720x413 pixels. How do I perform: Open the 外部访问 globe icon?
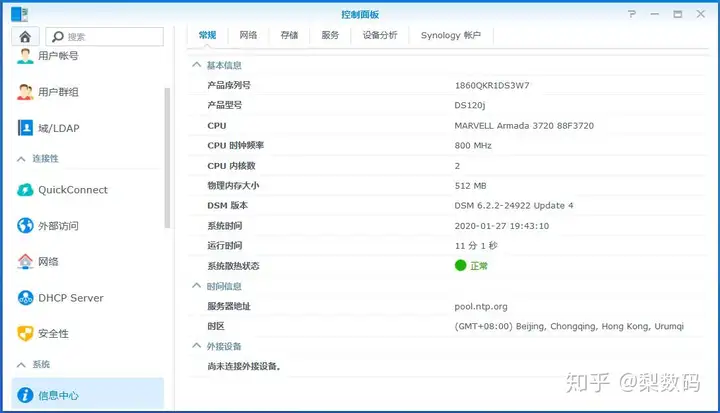coord(25,226)
